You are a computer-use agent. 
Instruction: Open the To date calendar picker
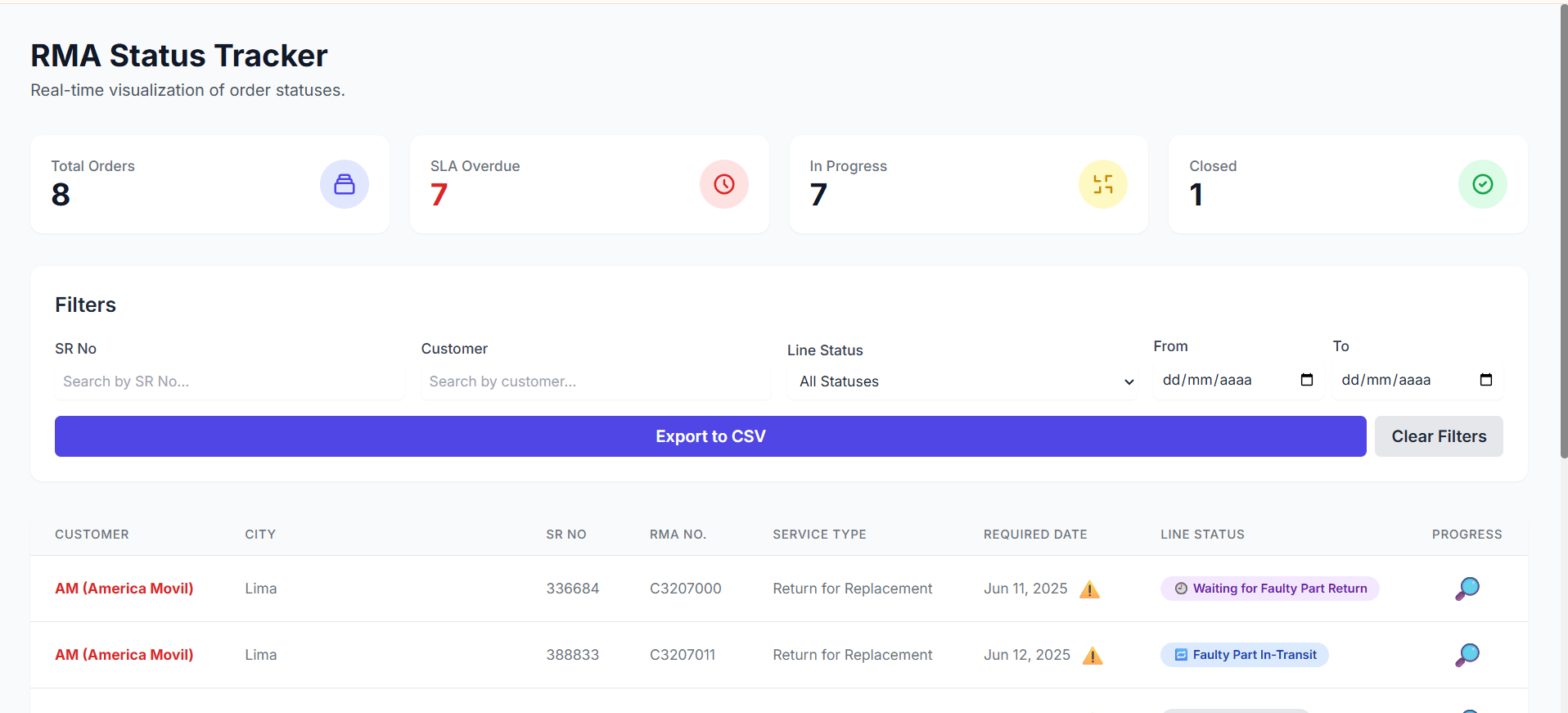(1486, 380)
